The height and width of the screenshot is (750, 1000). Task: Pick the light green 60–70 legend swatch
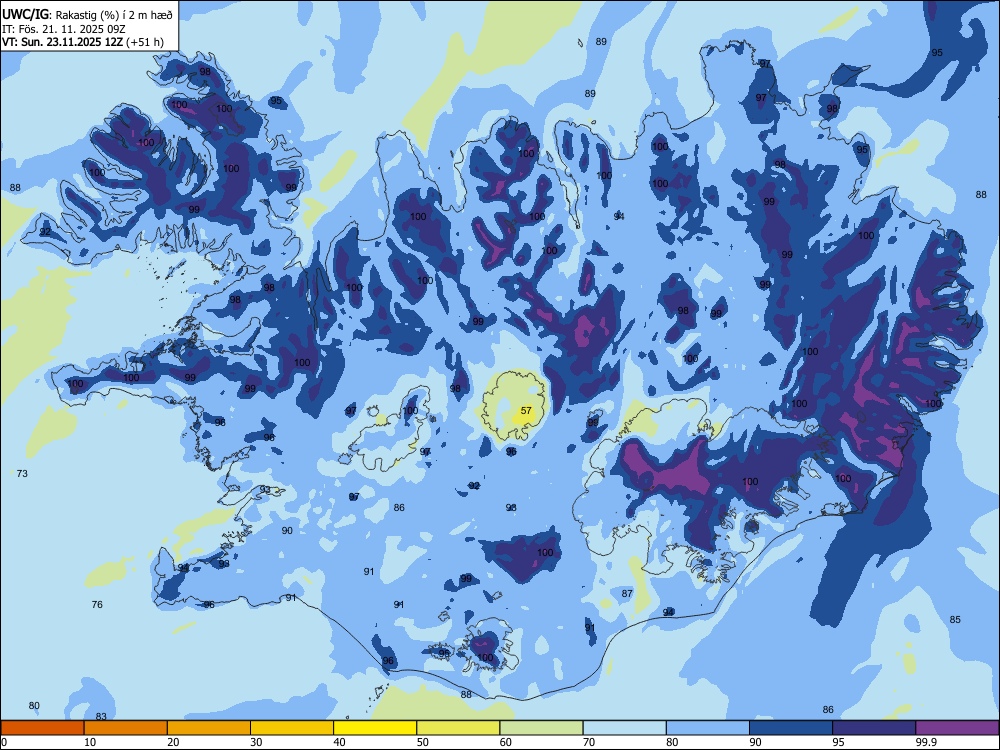(541, 728)
